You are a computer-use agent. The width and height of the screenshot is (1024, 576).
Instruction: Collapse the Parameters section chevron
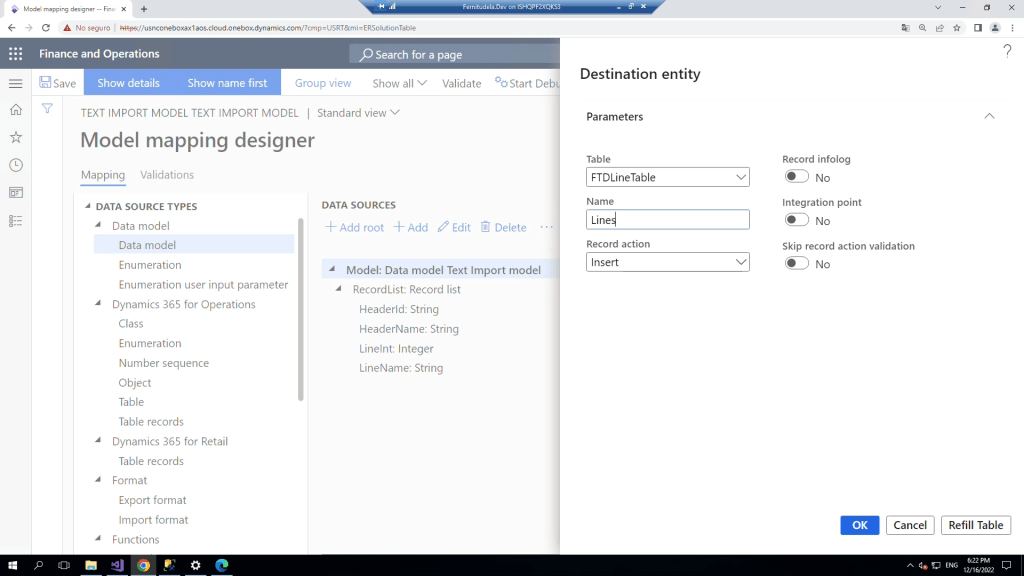989,117
